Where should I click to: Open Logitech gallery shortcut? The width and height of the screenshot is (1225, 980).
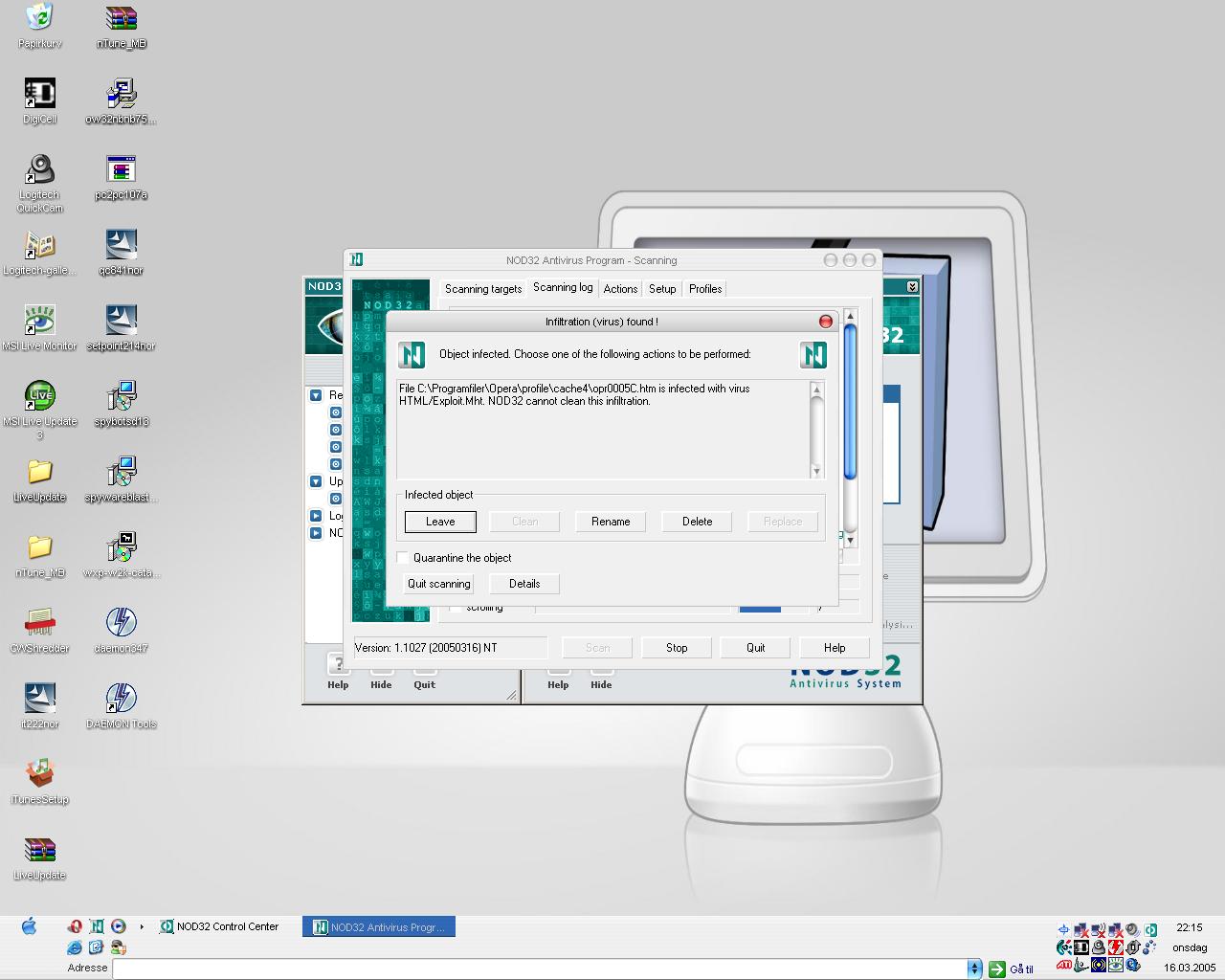coord(39,252)
